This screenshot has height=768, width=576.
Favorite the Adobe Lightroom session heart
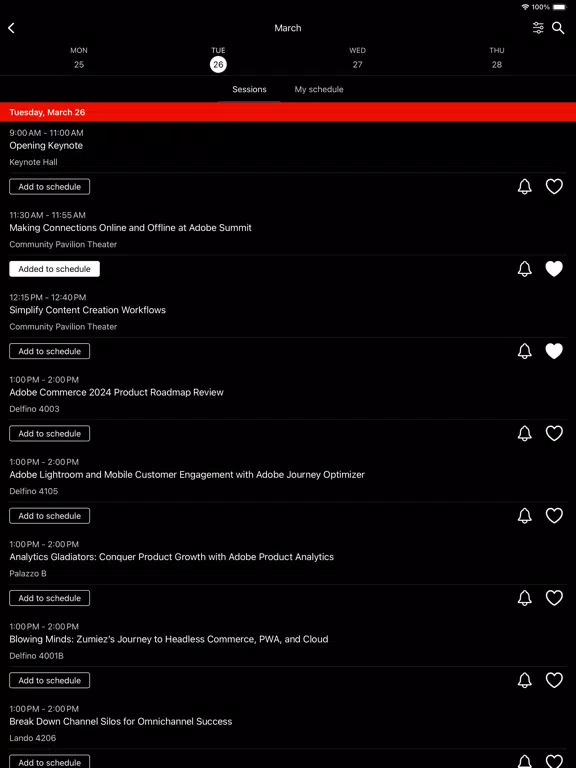click(x=554, y=516)
